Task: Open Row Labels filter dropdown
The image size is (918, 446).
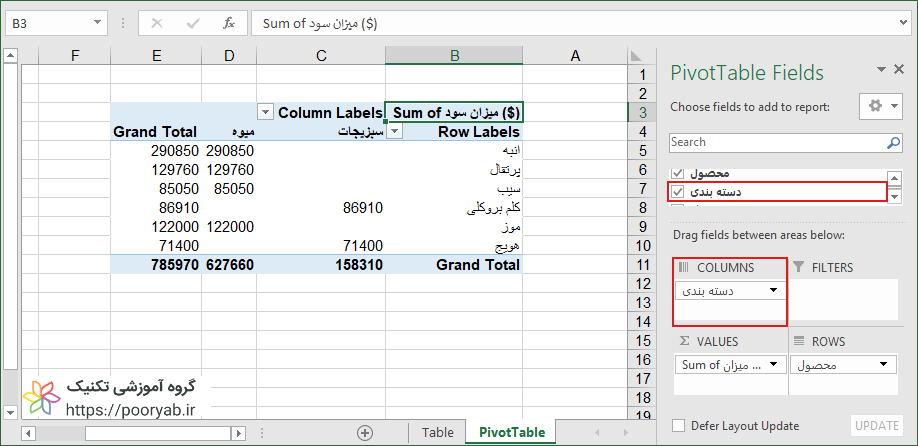Action: point(395,132)
